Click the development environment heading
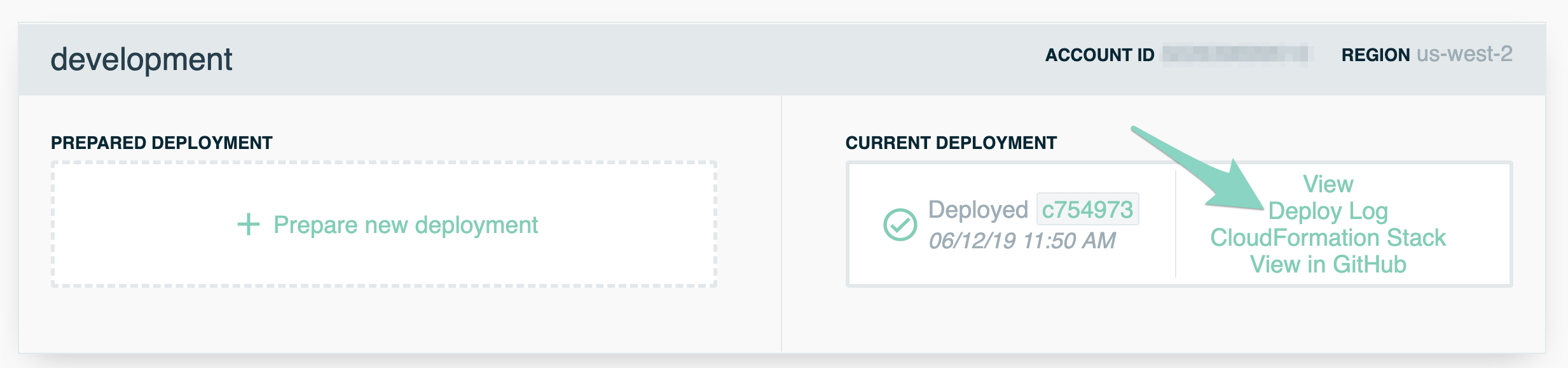 pos(141,60)
